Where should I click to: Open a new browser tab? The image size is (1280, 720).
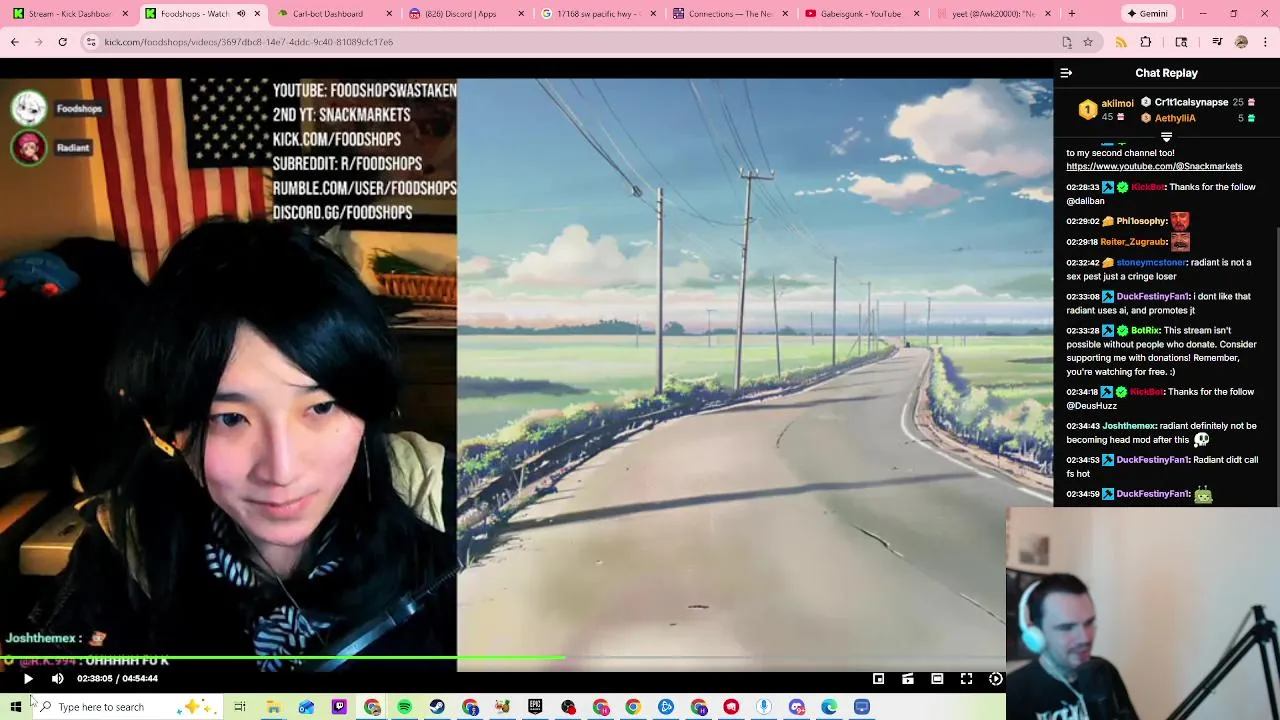pos(1071,14)
